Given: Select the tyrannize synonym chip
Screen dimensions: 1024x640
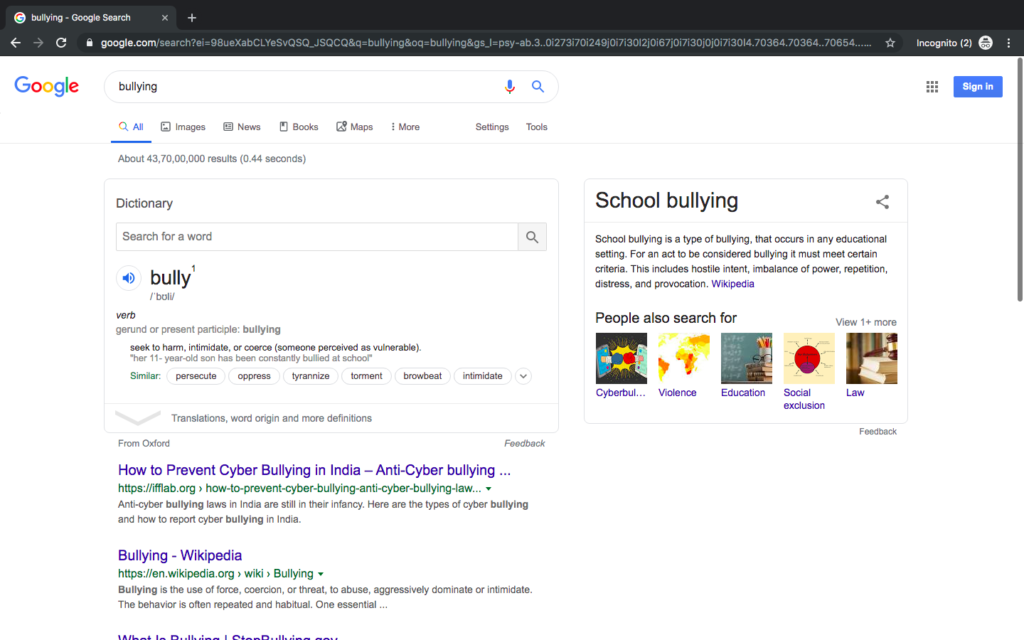Looking at the screenshot, I should (x=311, y=376).
